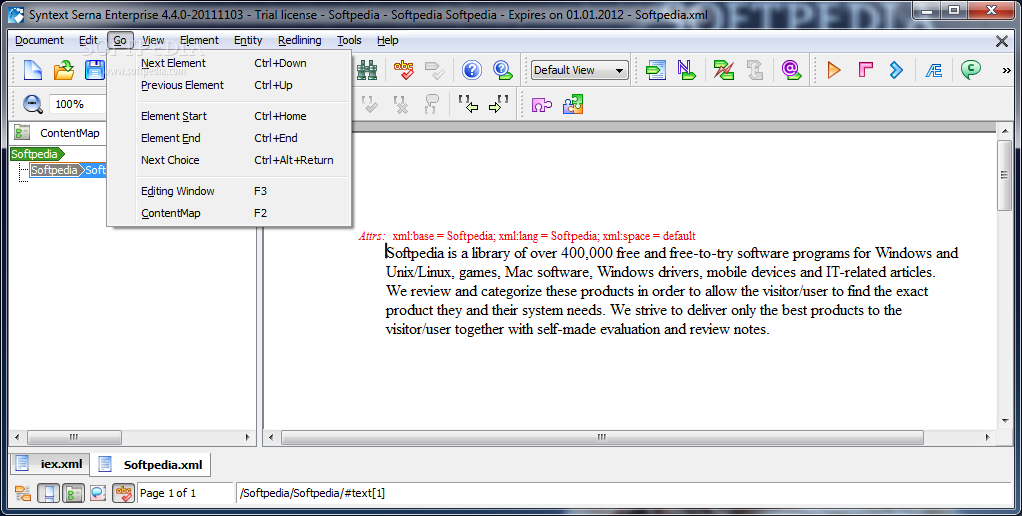The width and height of the screenshot is (1022, 516).
Task: Click the Save floppy disk icon
Action: coord(95,70)
